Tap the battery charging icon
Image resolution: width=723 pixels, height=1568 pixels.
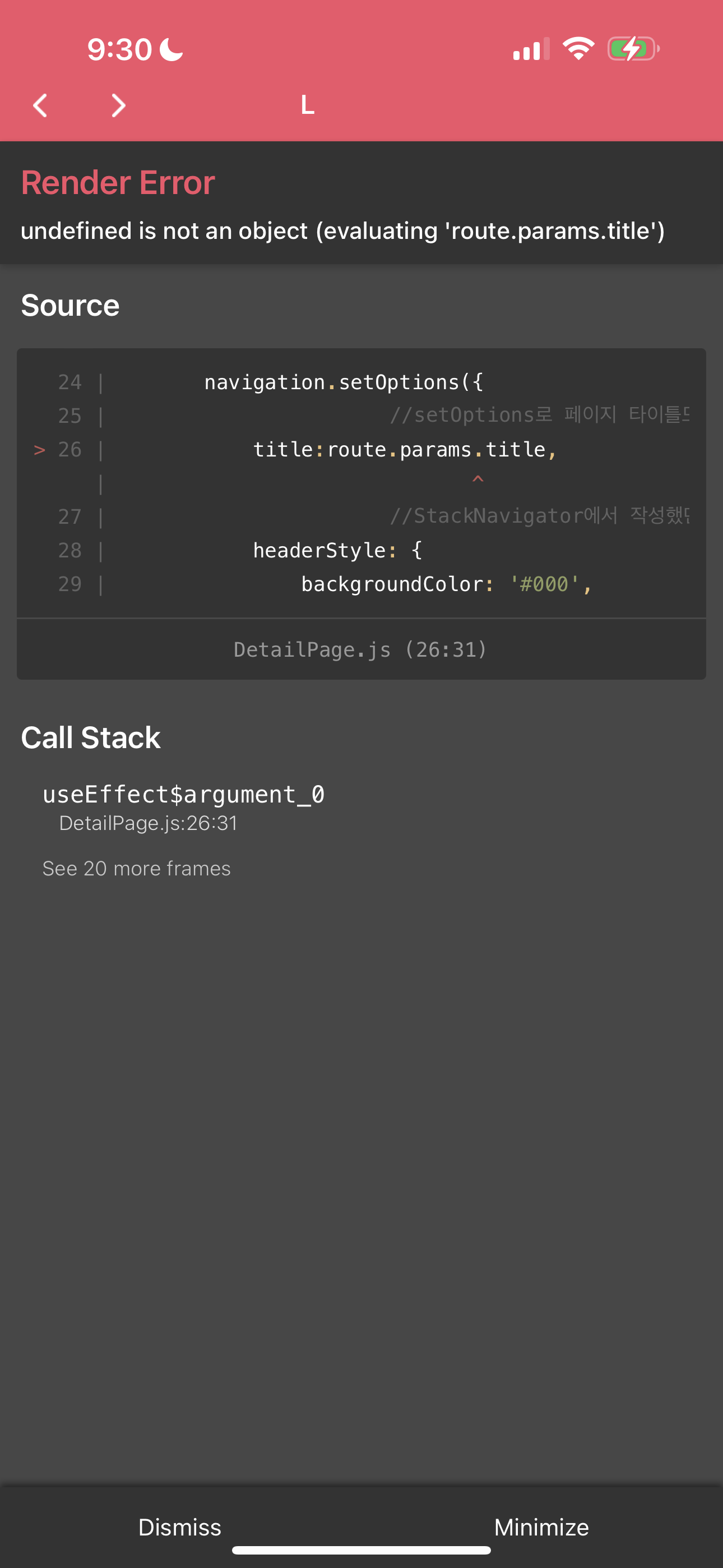pos(633,49)
